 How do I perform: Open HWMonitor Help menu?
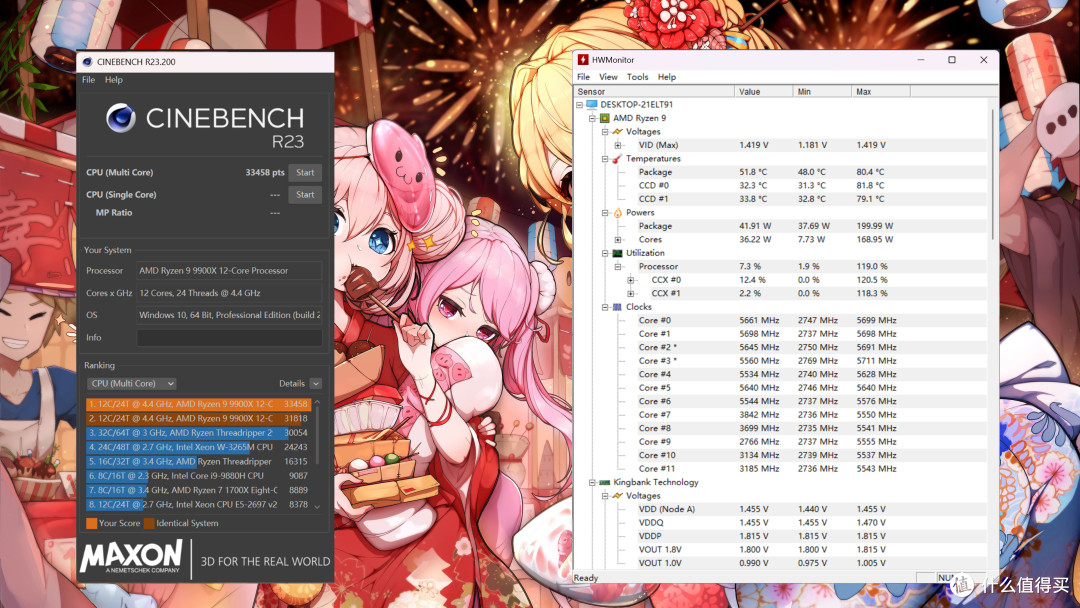[667, 77]
